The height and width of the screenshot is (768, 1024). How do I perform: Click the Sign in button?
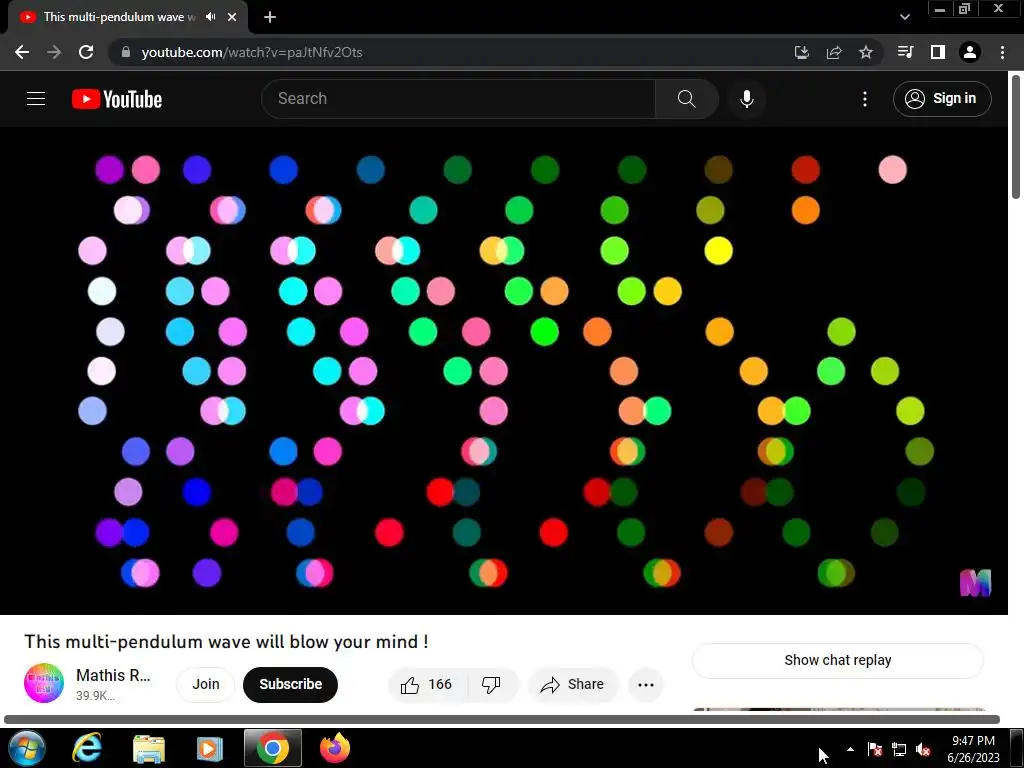[942, 99]
